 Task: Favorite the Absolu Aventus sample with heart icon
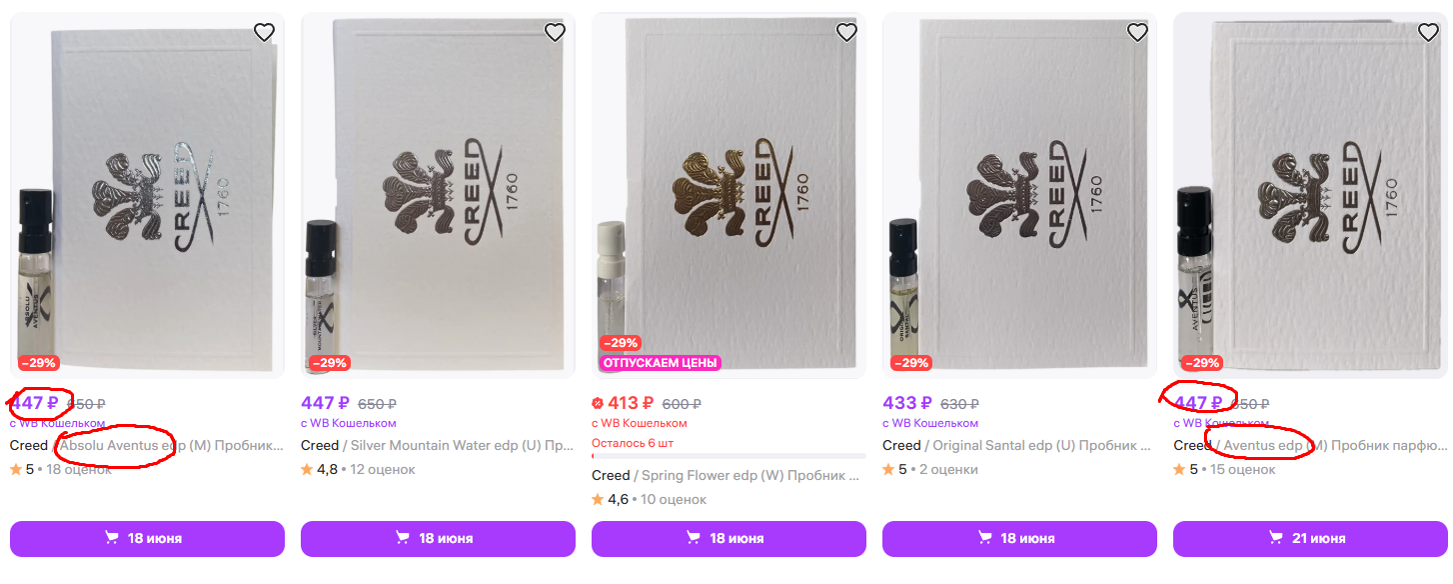264,33
